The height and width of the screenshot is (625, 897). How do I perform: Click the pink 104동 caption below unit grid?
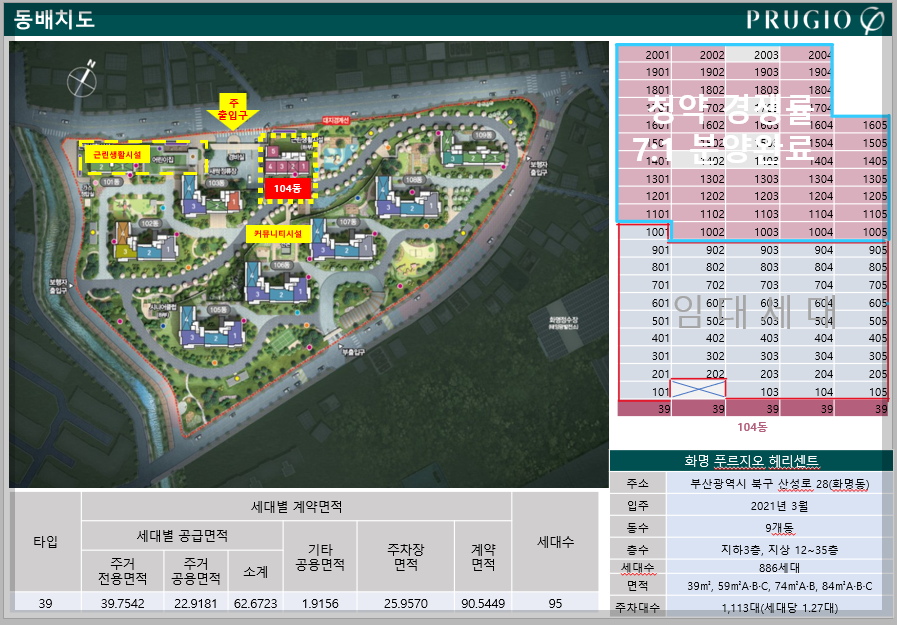click(752, 427)
